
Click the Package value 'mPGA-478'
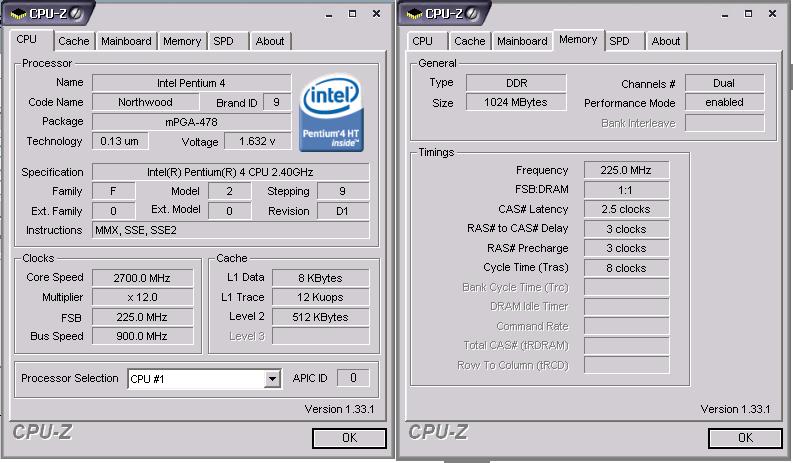click(191, 122)
